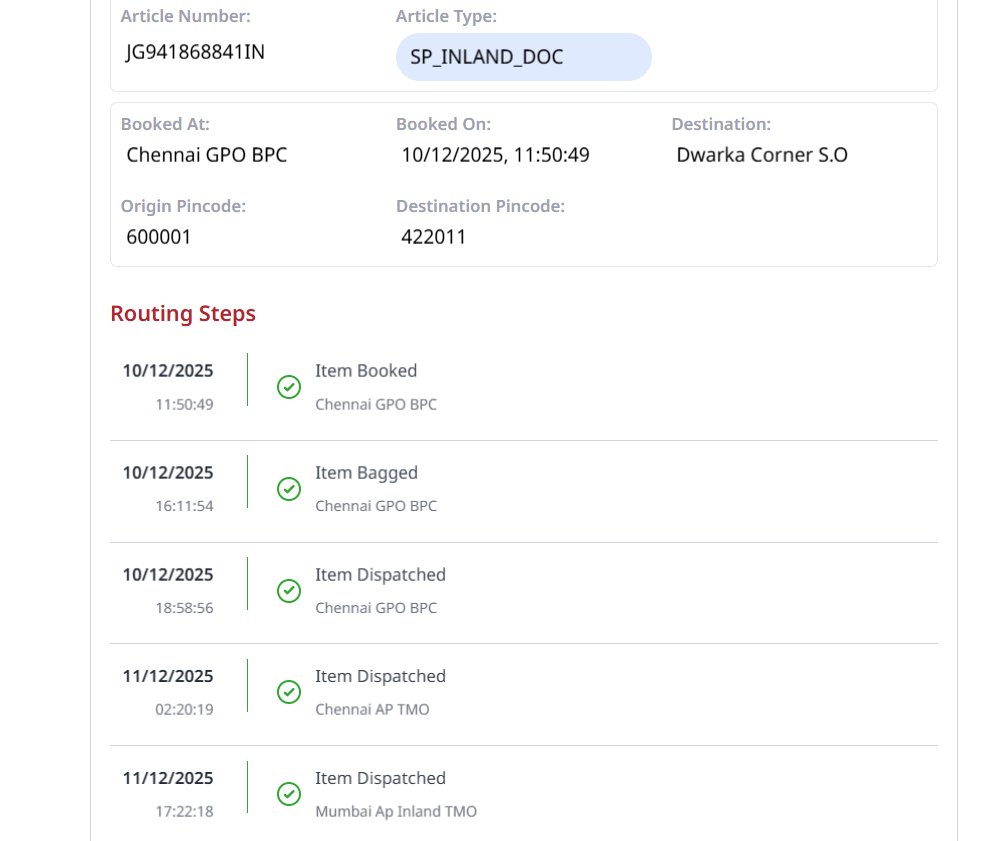
Task: Click Chennai GPO BPC under Item Booked
Action: pos(376,404)
